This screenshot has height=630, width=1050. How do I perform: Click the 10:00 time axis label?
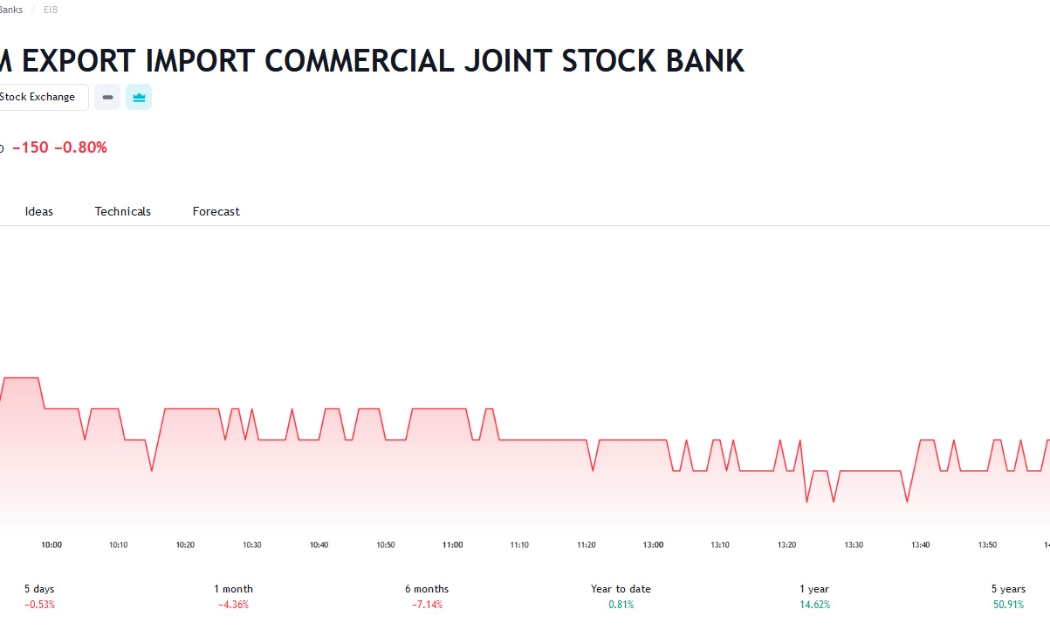[x=52, y=545]
